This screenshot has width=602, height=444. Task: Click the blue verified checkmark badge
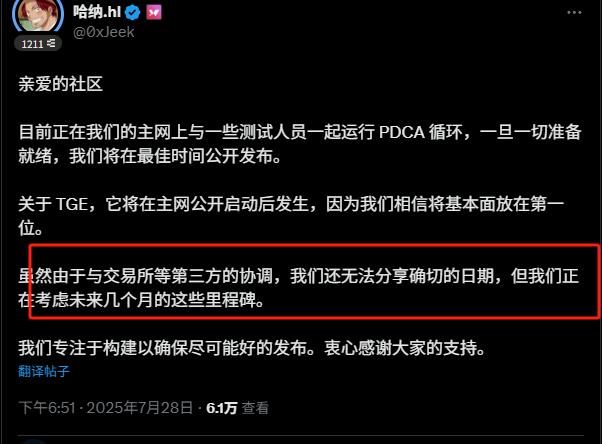click(133, 13)
